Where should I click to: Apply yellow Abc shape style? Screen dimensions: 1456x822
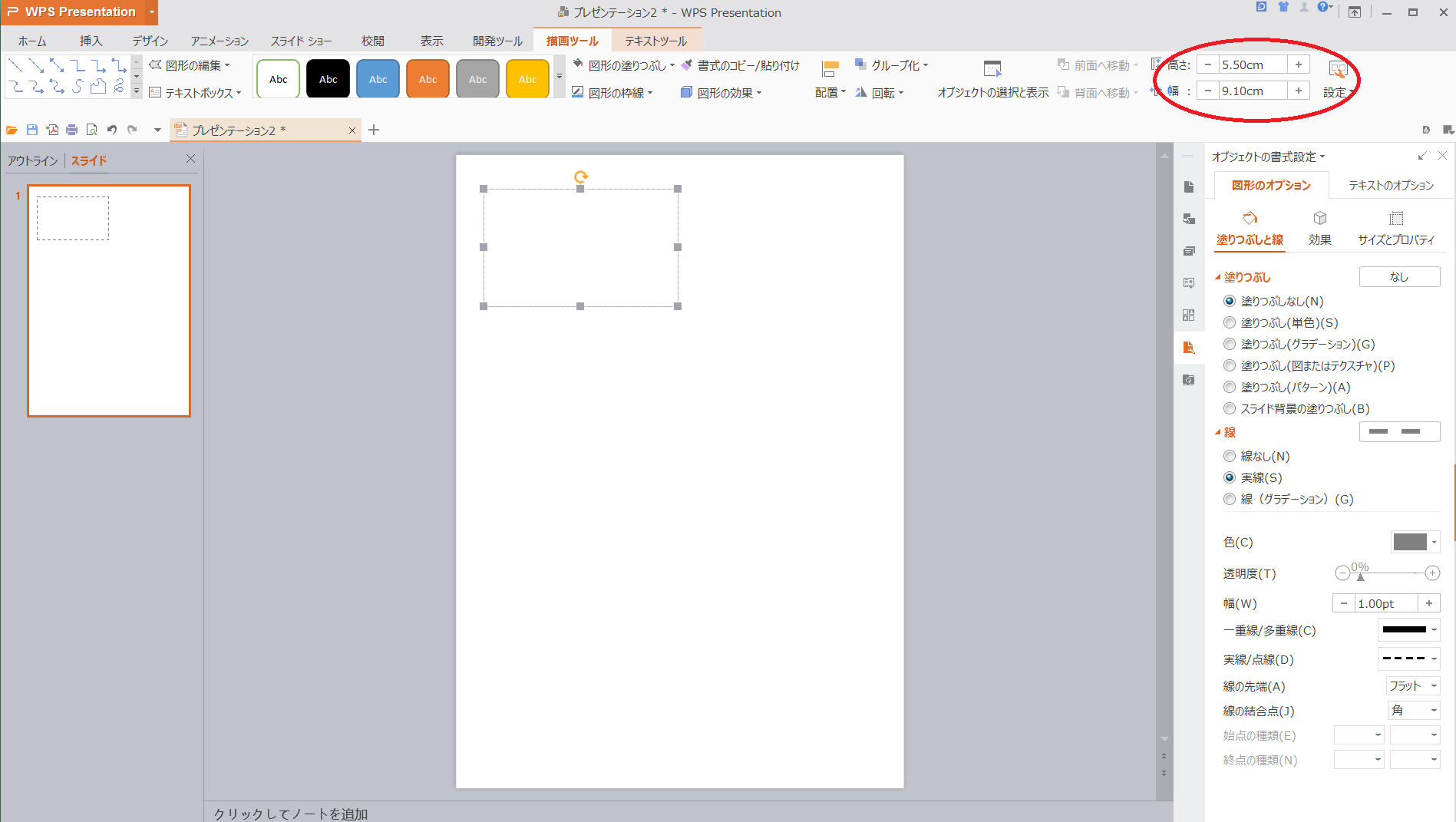pyautogui.click(x=528, y=79)
